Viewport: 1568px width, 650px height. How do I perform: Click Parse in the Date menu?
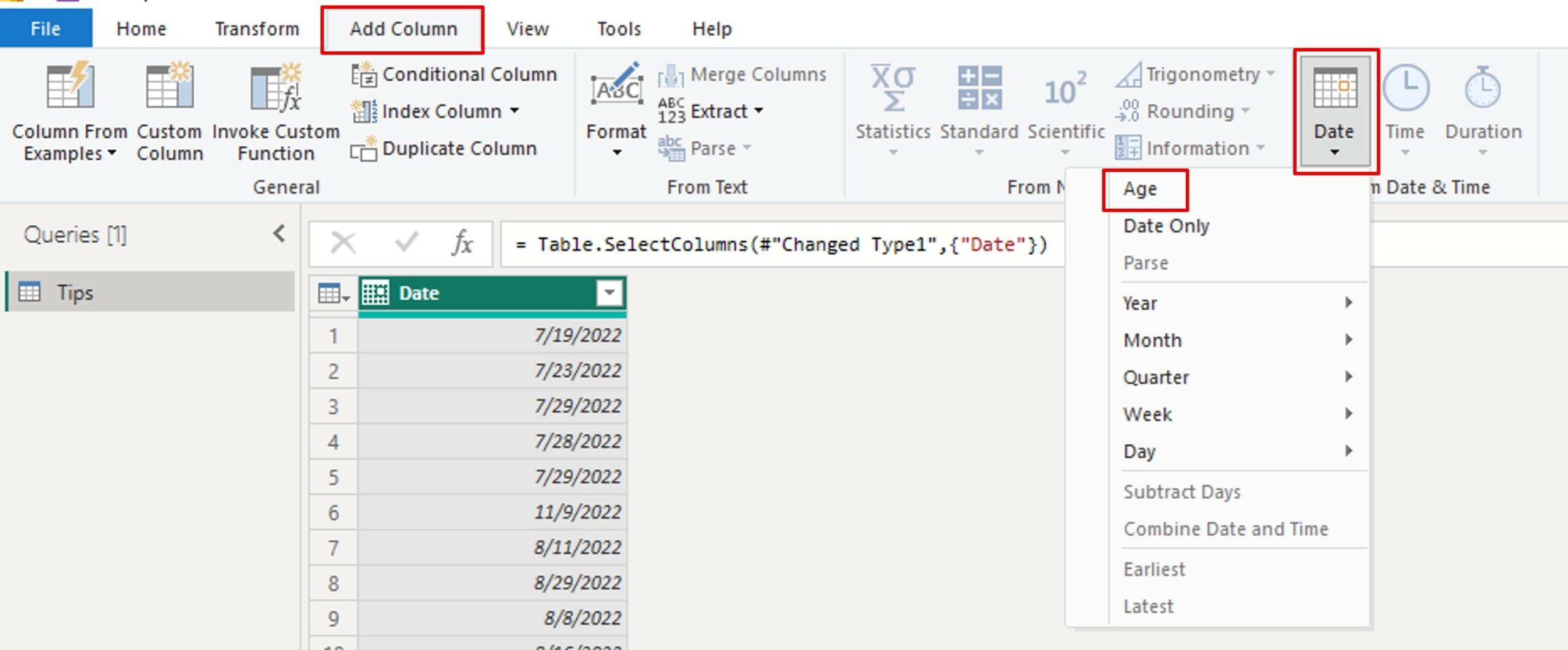coord(1146,263)
